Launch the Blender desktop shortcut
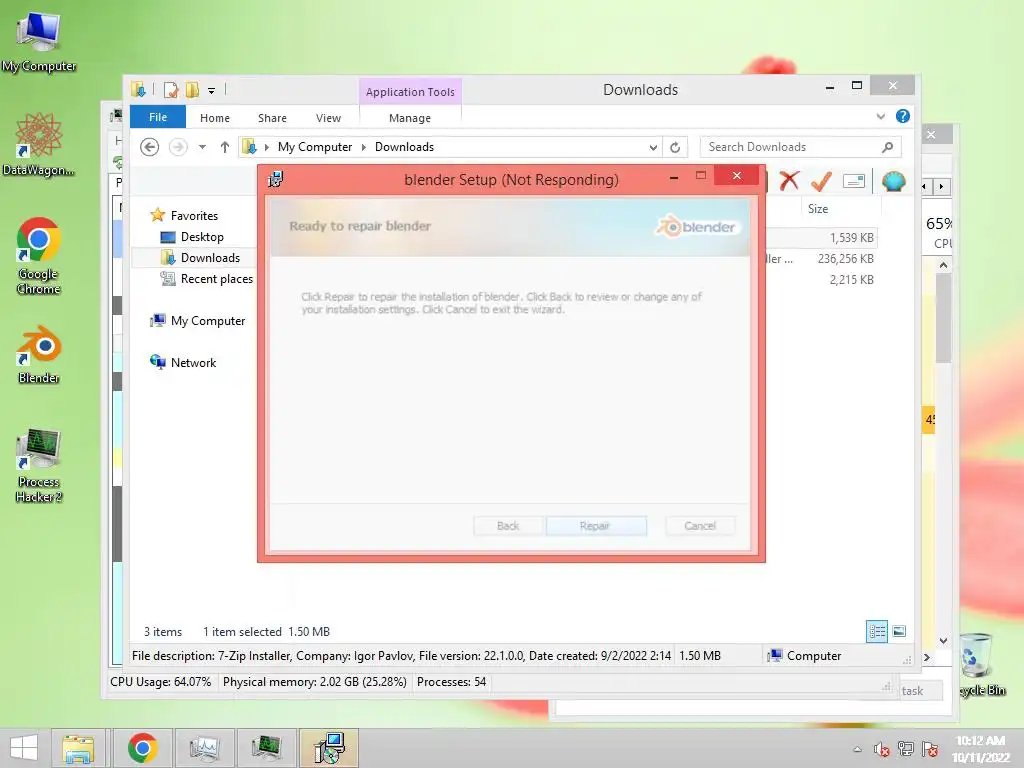 39,354
